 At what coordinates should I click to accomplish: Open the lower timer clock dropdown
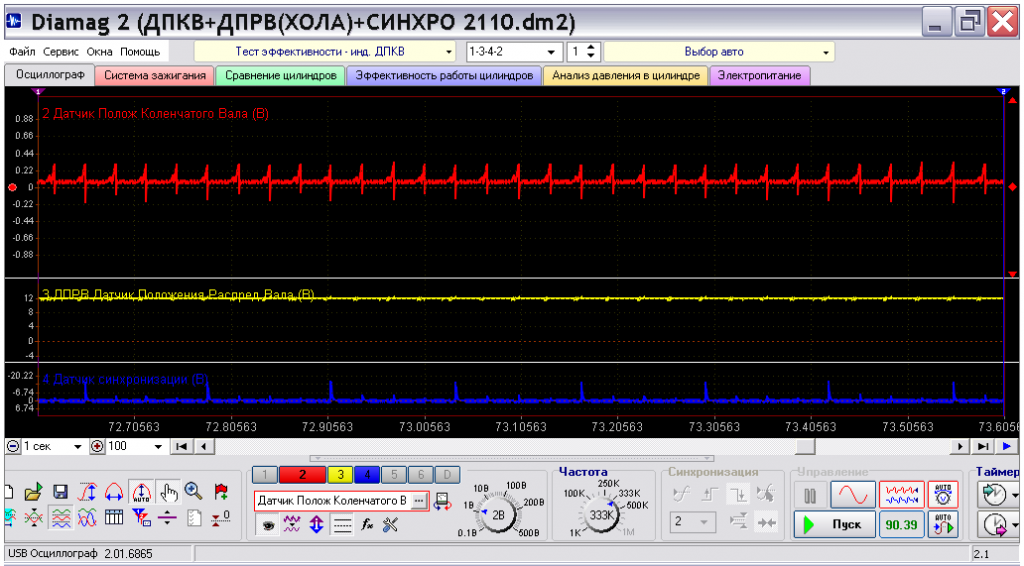(1014, 524)
